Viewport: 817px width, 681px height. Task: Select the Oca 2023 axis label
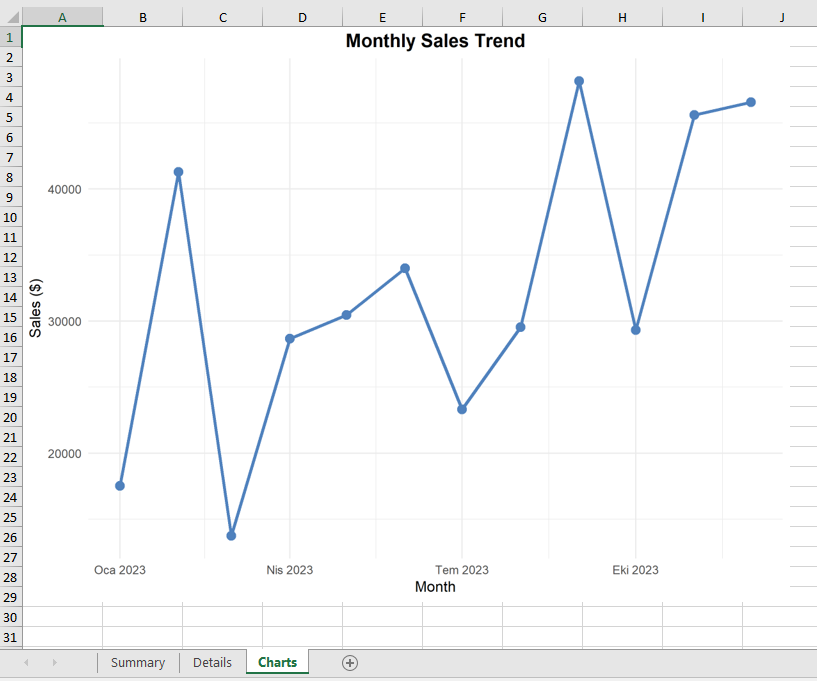click(x=120, y=570)
